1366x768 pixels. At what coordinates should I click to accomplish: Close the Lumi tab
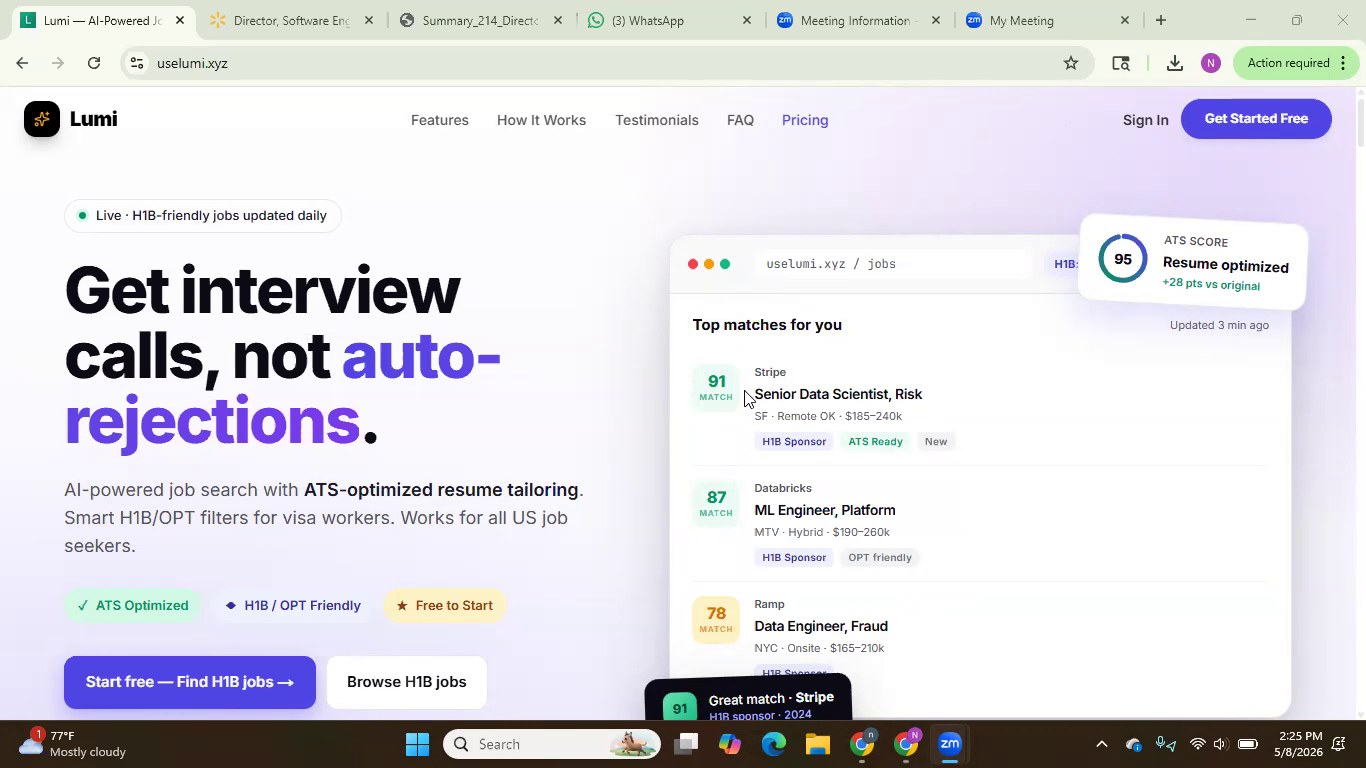[x=180, y=20]
